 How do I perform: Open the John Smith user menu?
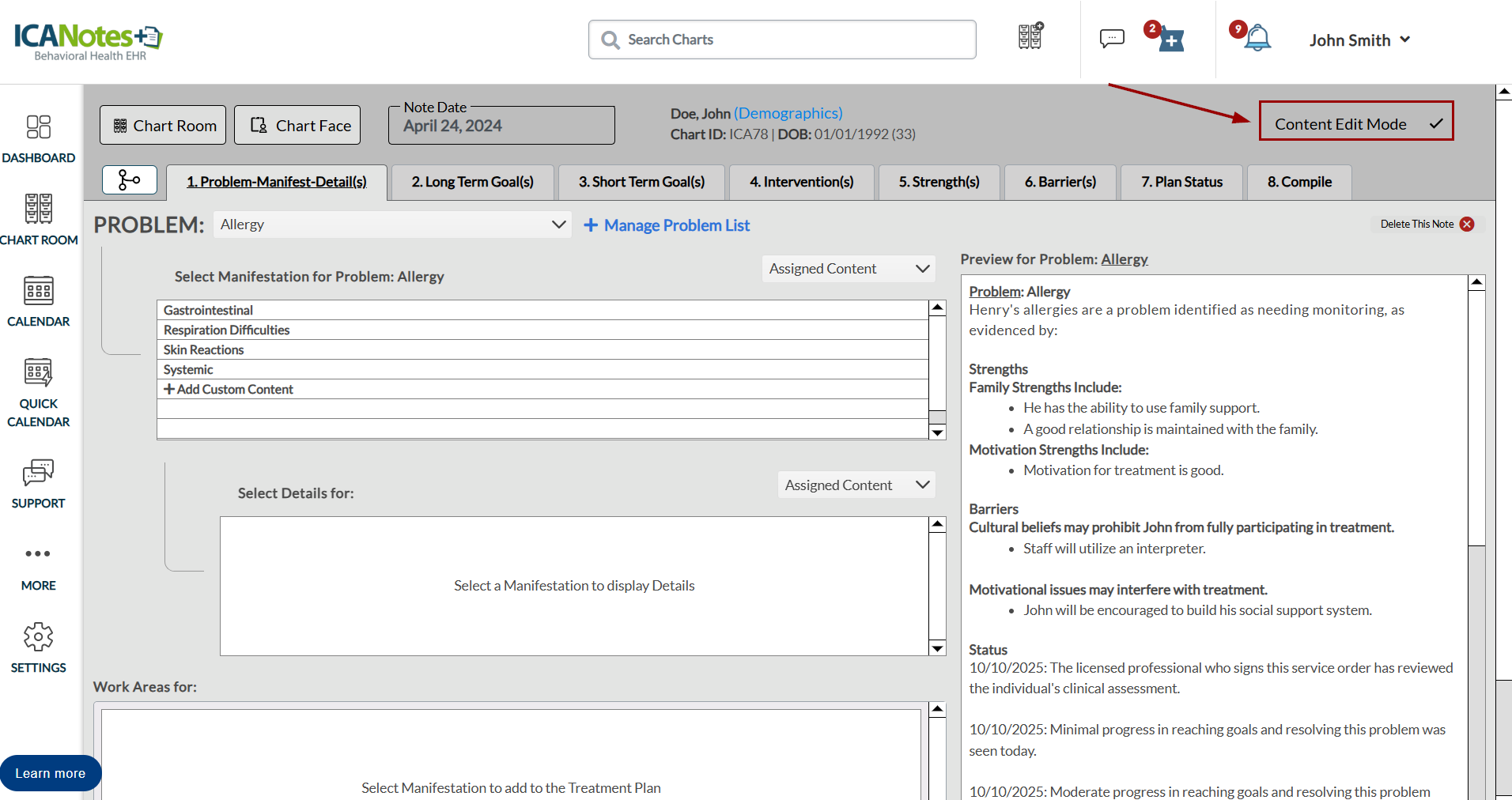click(1359, 40)
